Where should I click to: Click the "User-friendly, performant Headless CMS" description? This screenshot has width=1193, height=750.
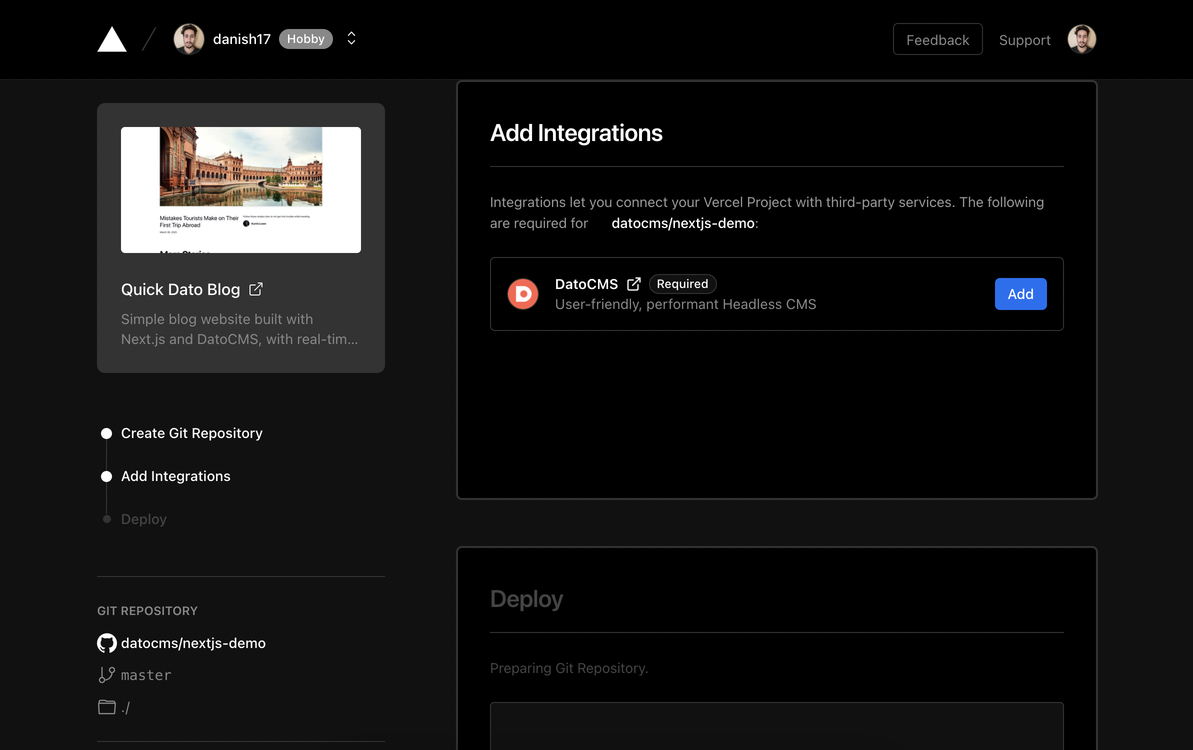tap(686, 304)
